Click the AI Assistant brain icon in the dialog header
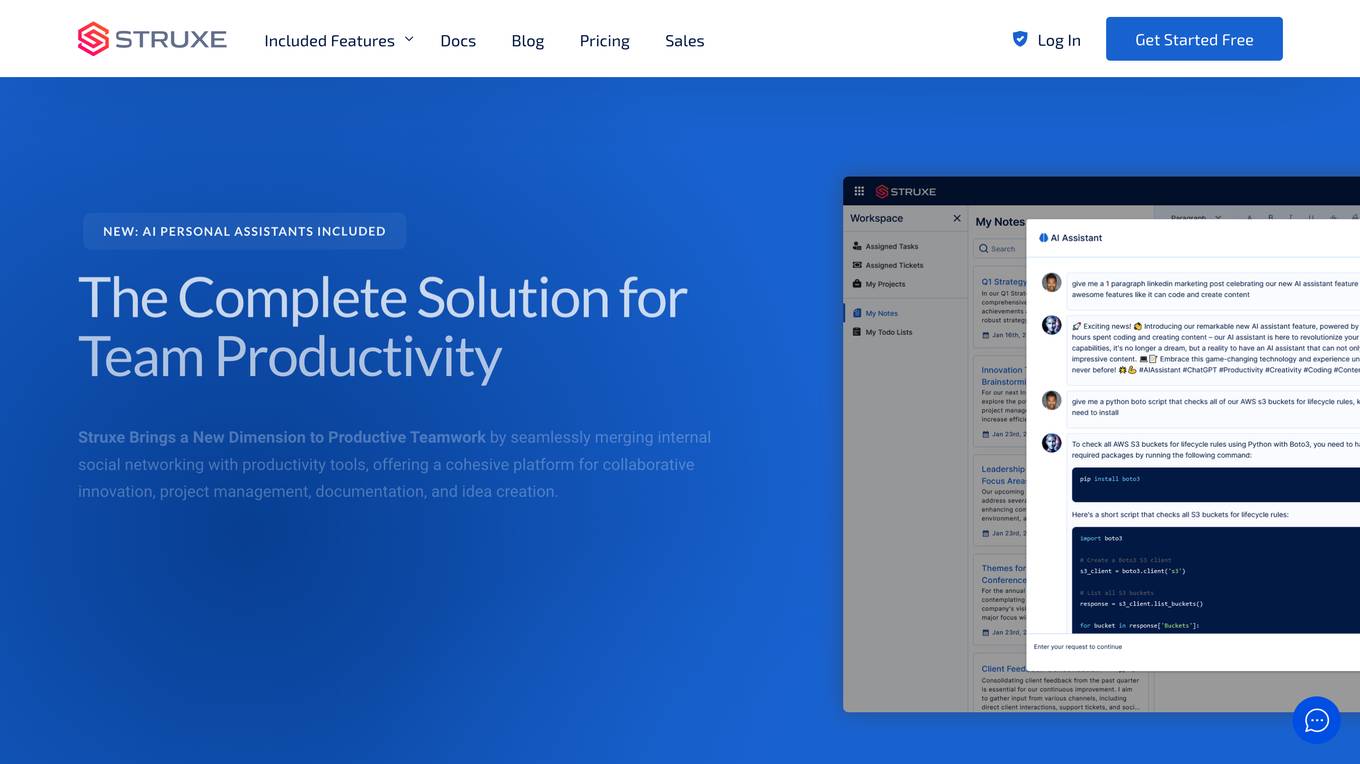Viewport: 1360px width, 764px height. point(1043,238)
